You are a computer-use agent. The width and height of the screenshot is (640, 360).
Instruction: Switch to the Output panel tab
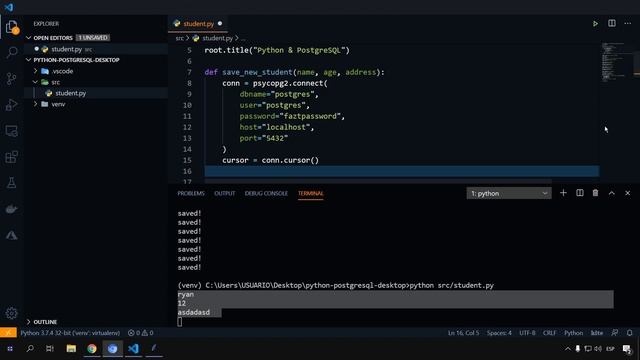pyautogui.click(x=224, y=193)
